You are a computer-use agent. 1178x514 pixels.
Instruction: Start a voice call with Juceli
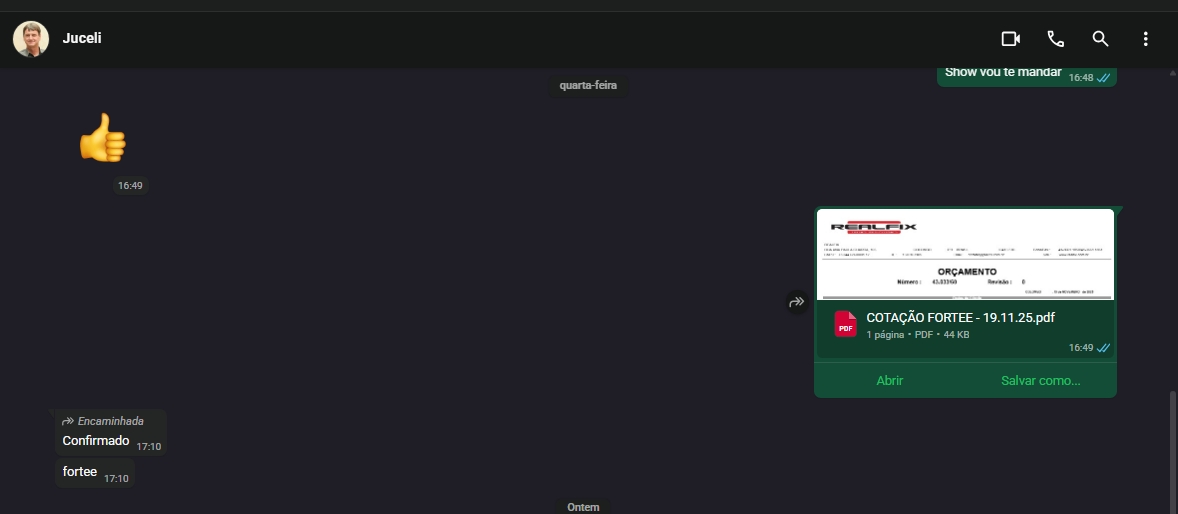tap(1055, 39)
